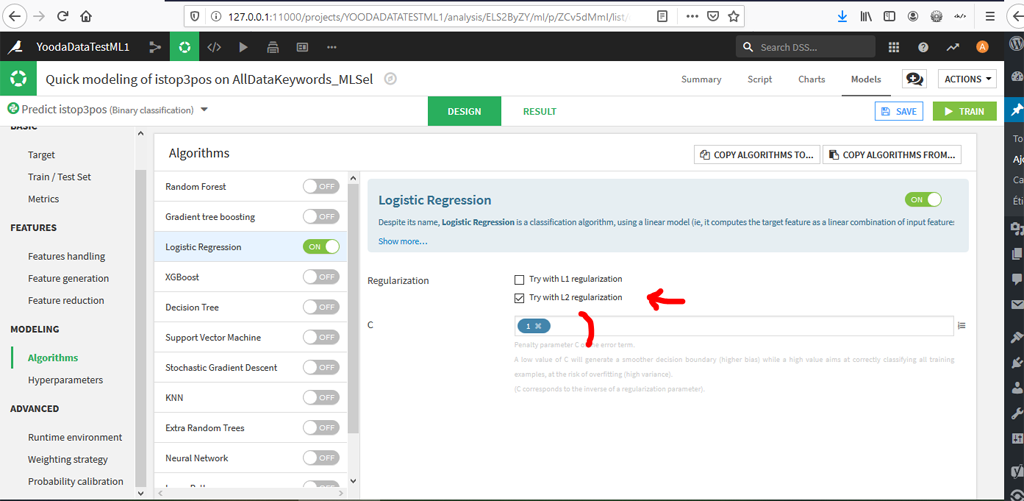
Task: Select the RESULT tab
Action: (539, 111)
